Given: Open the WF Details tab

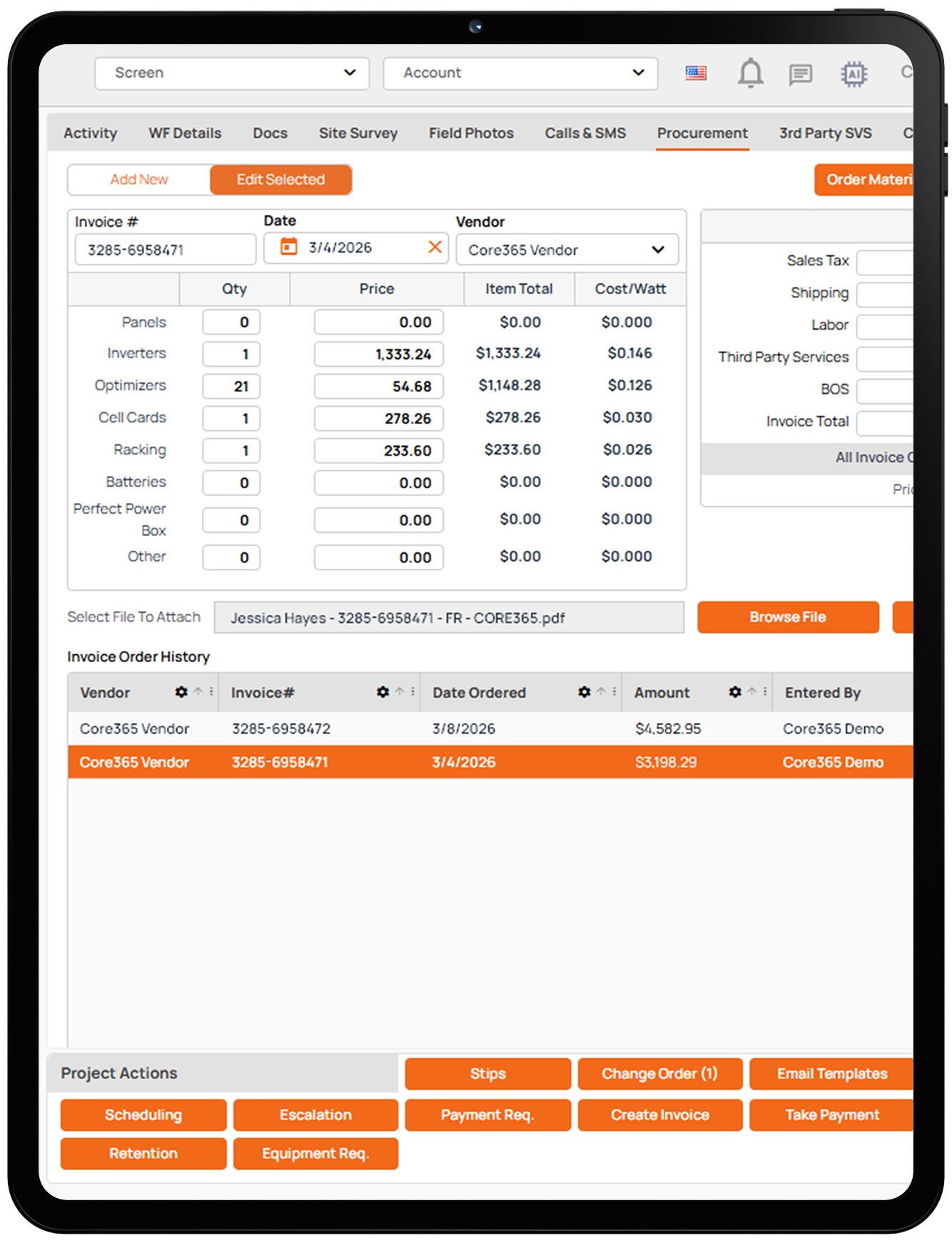Looking at the screenshot, I should pyautogui.click(x=185, y=133).
